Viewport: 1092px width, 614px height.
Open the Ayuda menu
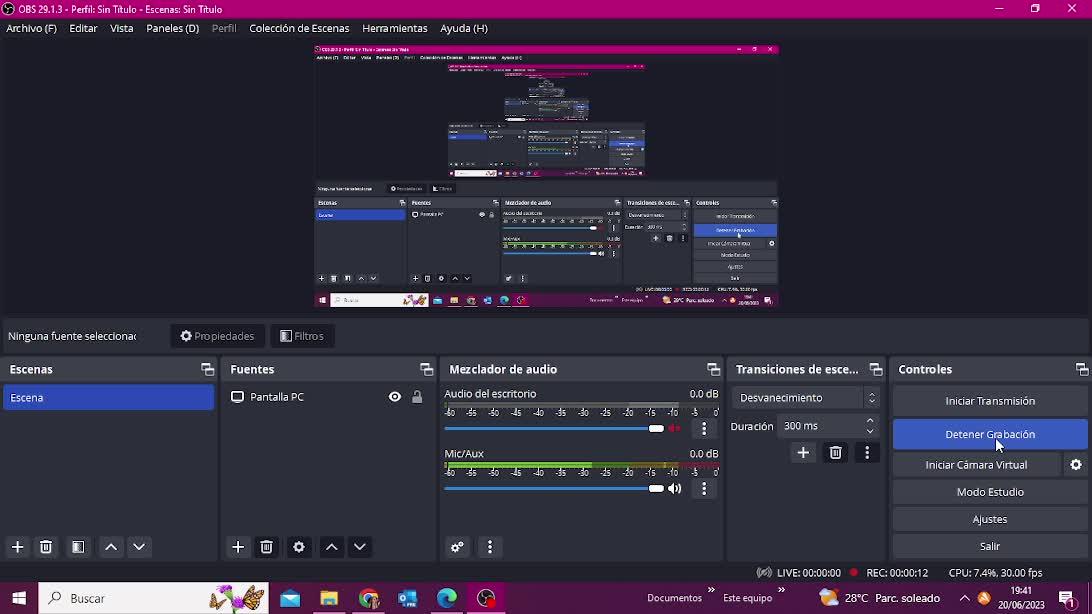pyautogui.click(x=464, y=29)
